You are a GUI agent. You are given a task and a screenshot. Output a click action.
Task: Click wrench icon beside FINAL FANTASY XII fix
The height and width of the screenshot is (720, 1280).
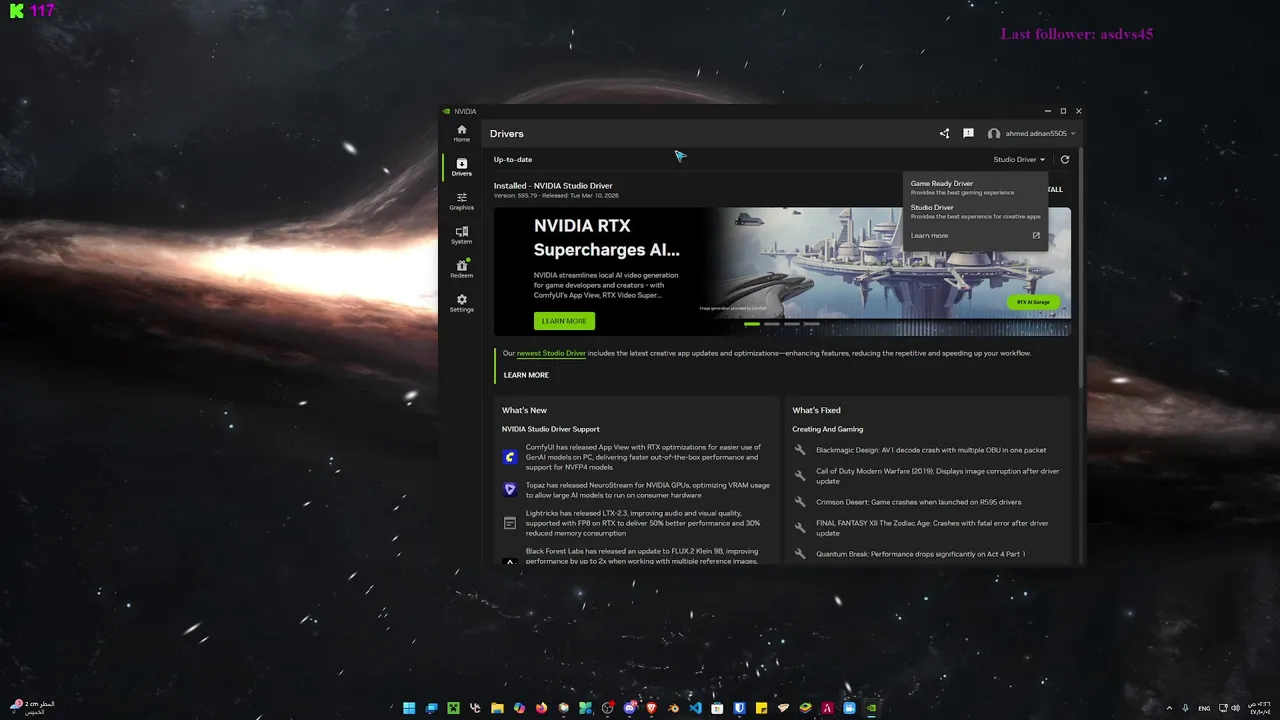click(800, 528)
